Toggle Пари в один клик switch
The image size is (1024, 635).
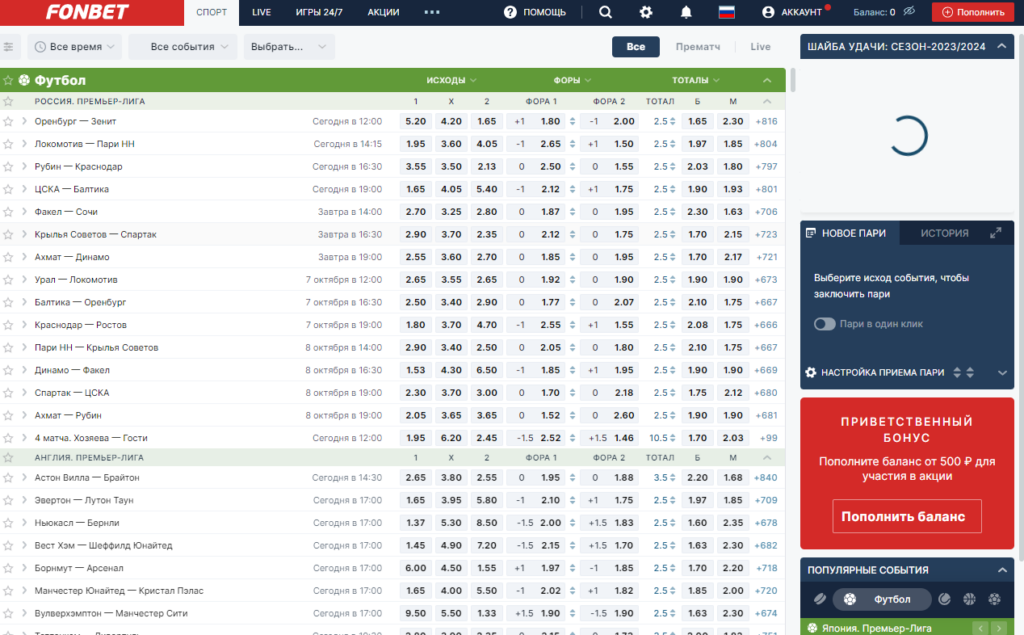[824, 324]
